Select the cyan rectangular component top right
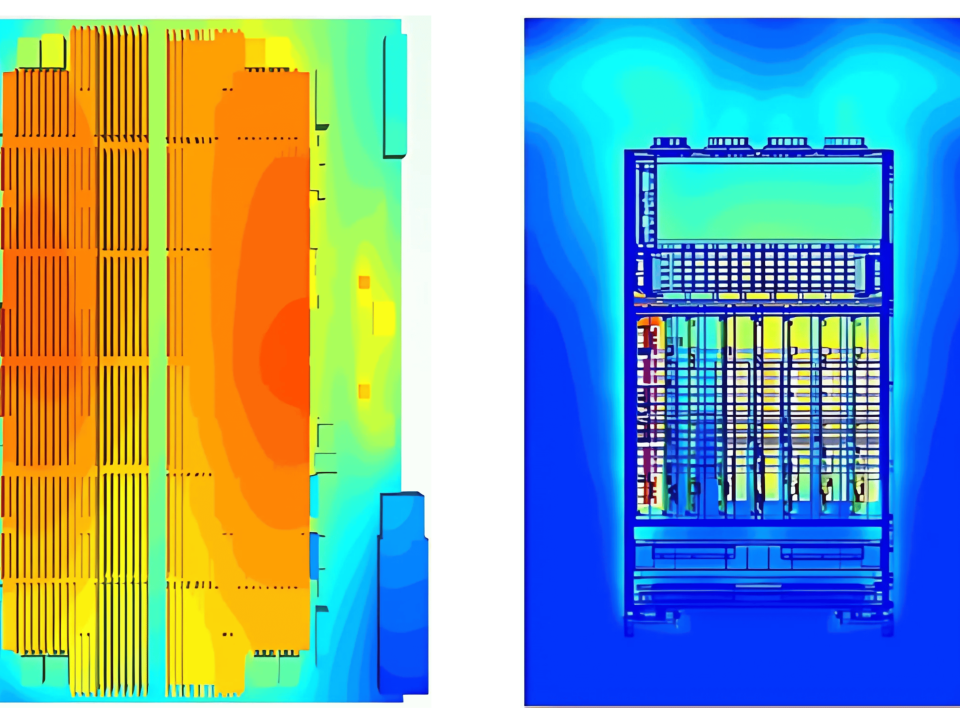This screenshot has width=960, height=720. [396, 95]
